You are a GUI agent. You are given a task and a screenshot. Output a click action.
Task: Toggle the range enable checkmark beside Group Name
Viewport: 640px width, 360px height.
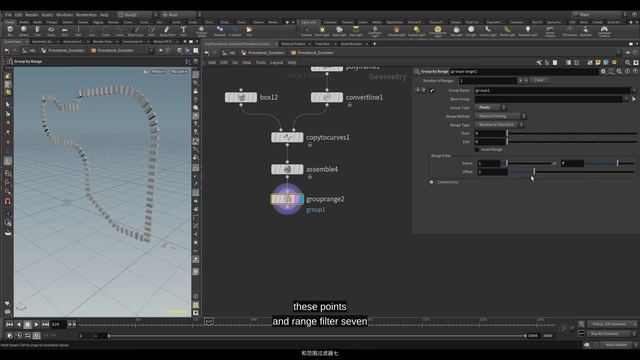(x=432, y=90)
